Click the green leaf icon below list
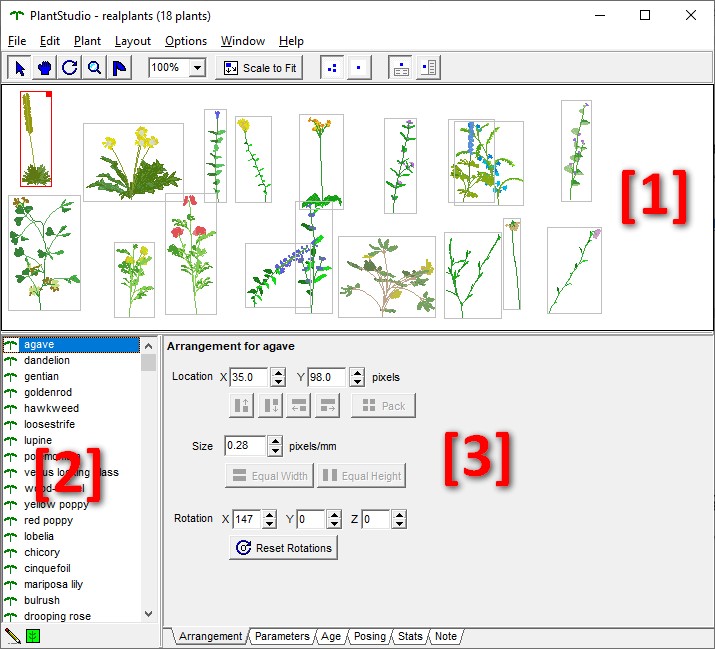 33,635
